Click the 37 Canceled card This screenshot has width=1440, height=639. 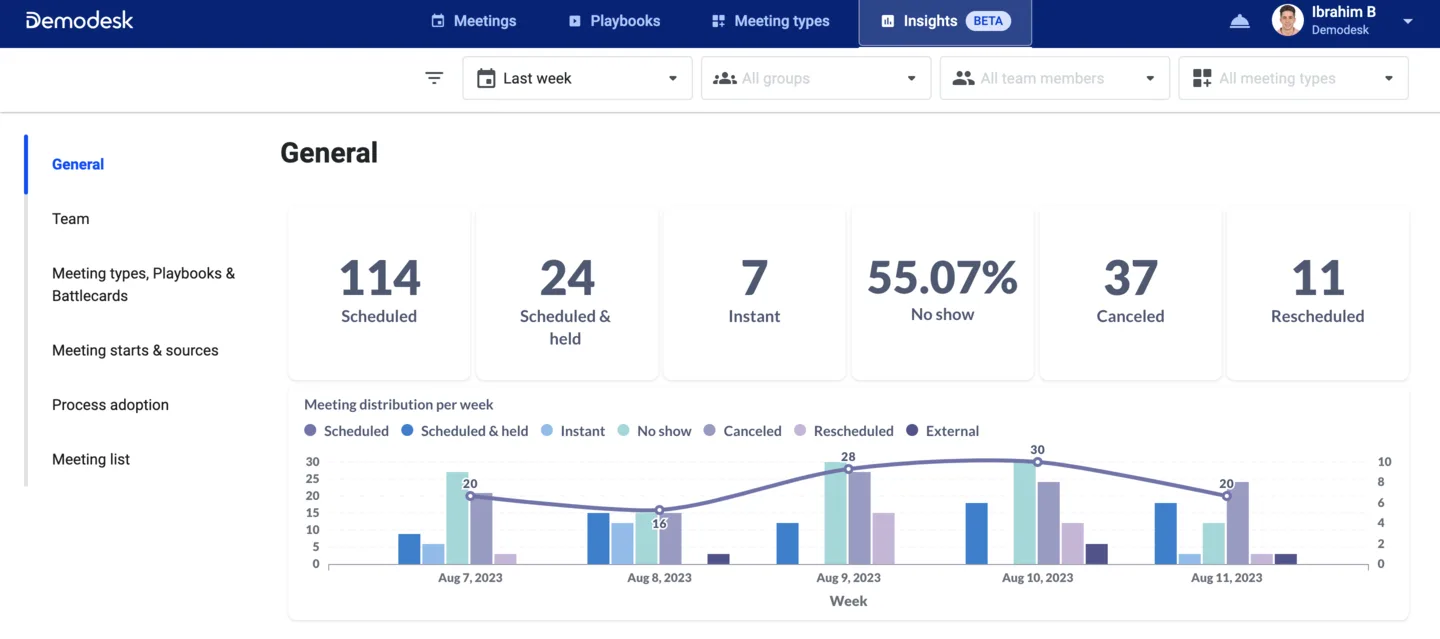[x=1130, y=293]
